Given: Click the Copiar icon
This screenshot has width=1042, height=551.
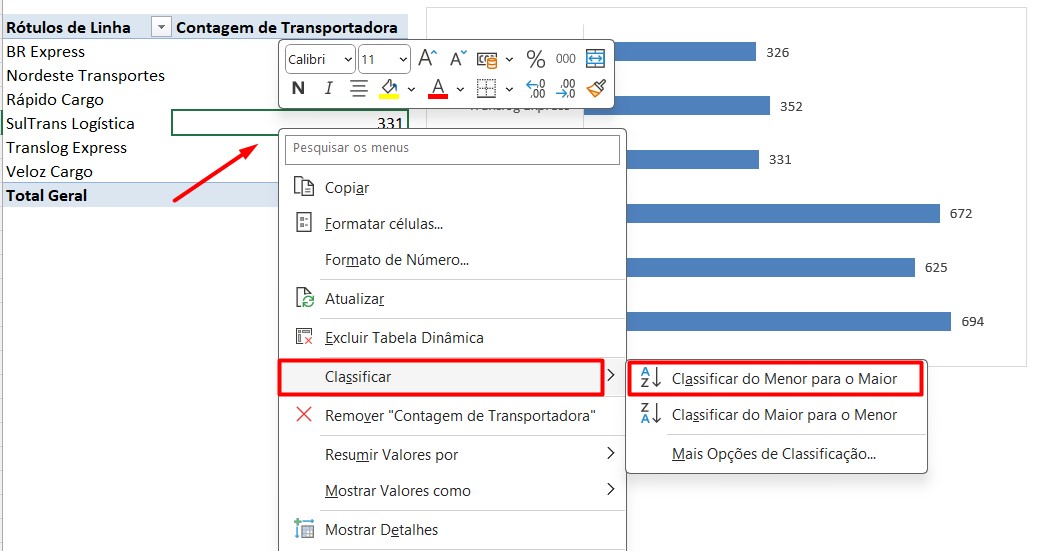Looking at the screenshot, I should pos(304,187).
